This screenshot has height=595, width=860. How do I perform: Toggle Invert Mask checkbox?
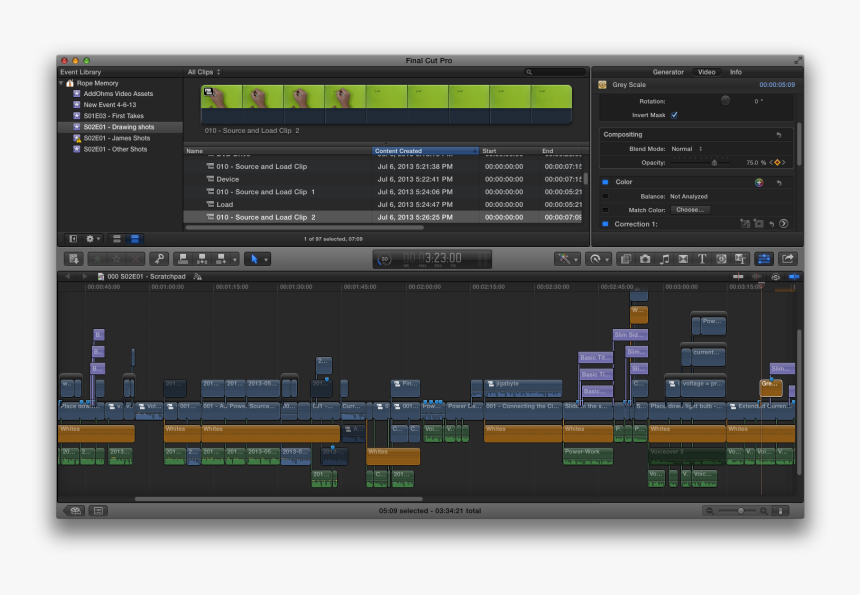[x=674, y=115]
